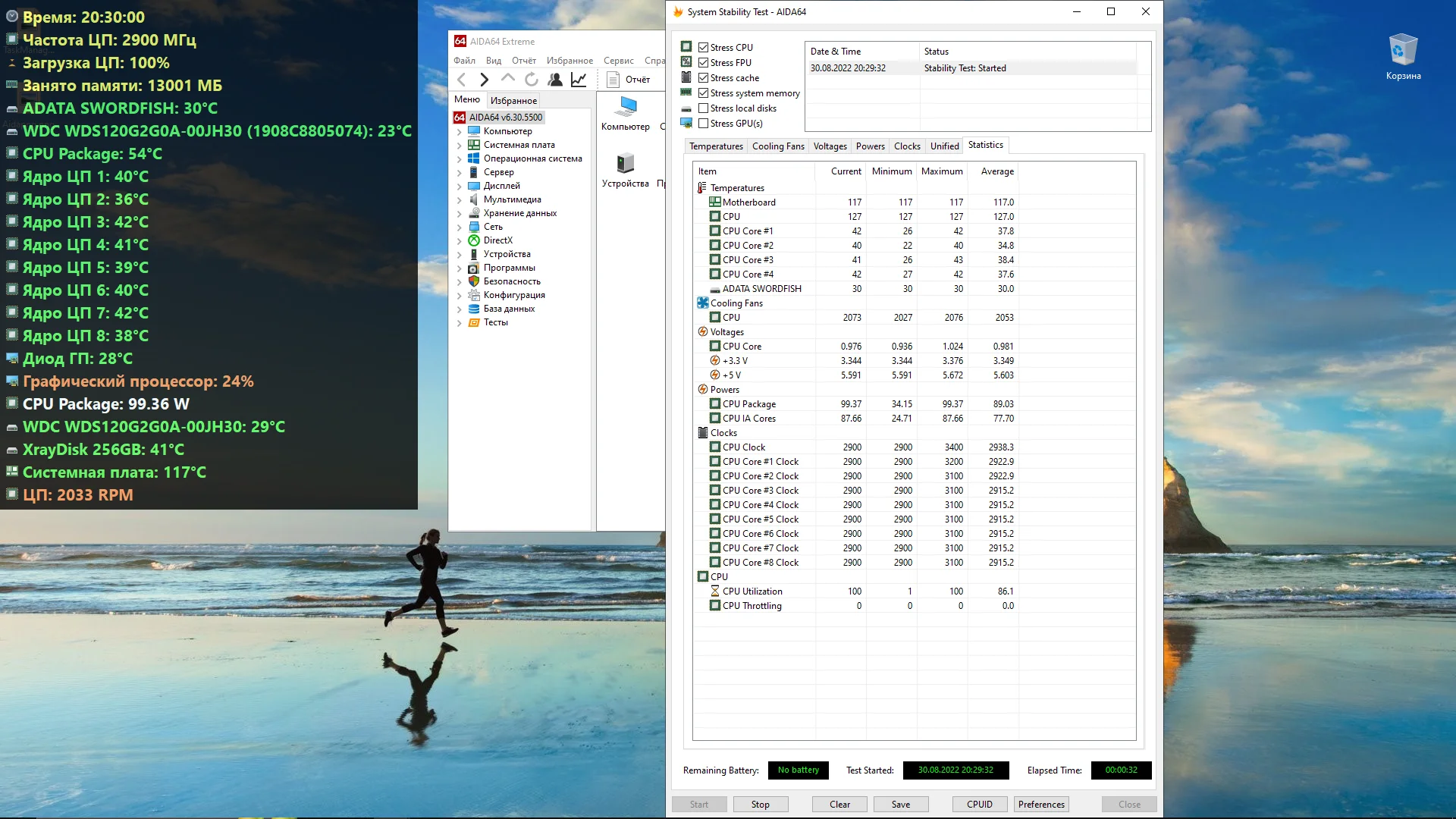Expand the Системная плата tree node

point(459,145)
